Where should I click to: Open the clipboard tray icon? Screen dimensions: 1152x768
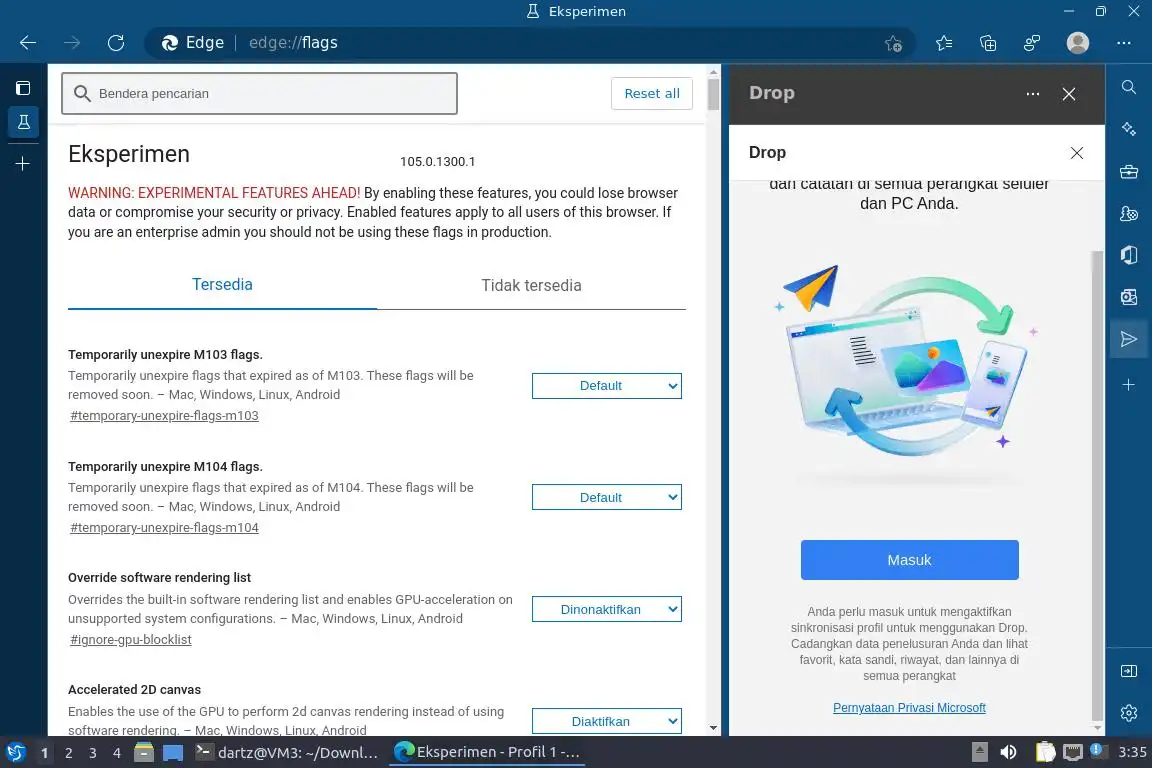(1045, 752)
